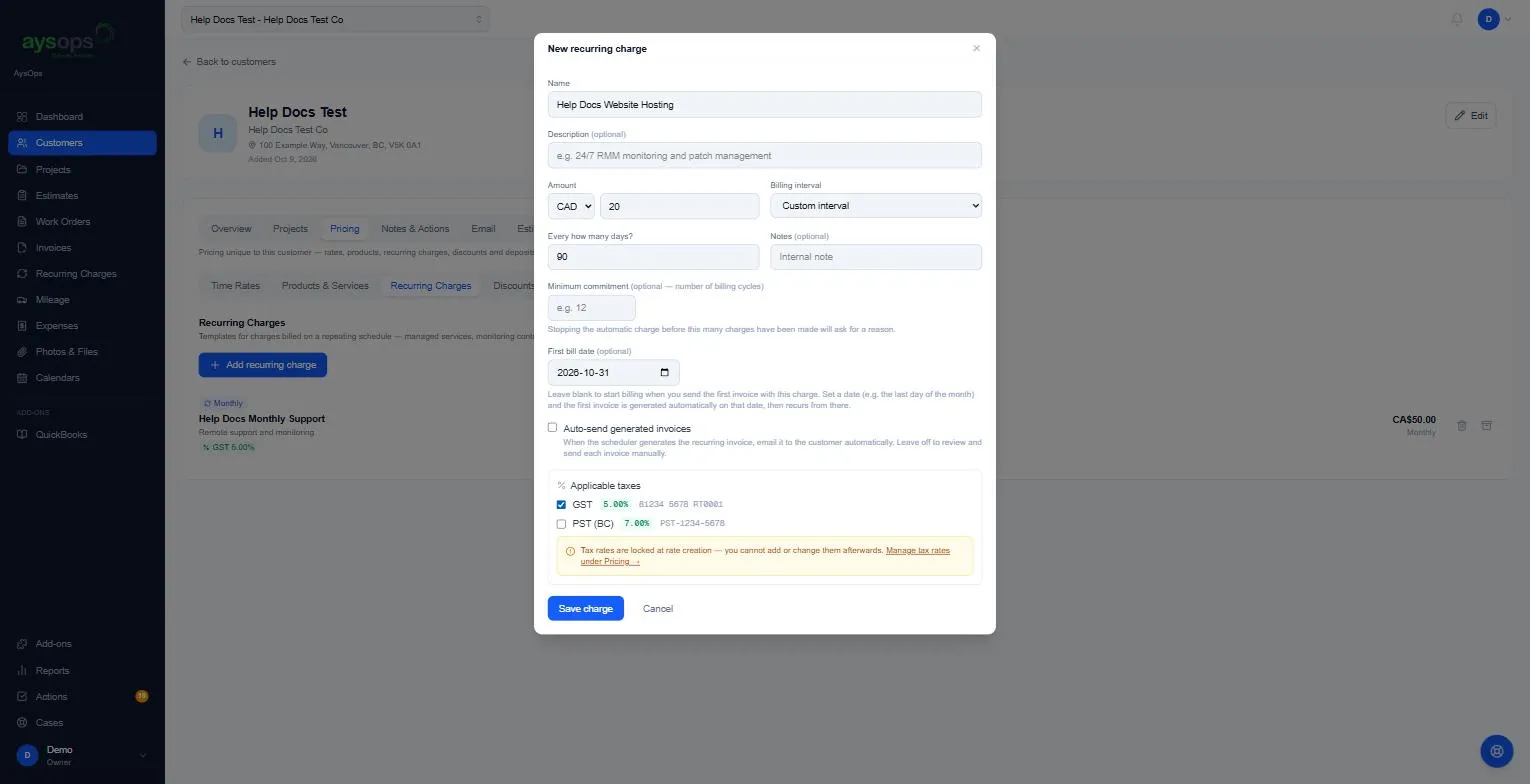This screenshot has height=784, width=1530.
Task: Select the Recurring Charges sub-tab
Action: click(x=431, y=285)
